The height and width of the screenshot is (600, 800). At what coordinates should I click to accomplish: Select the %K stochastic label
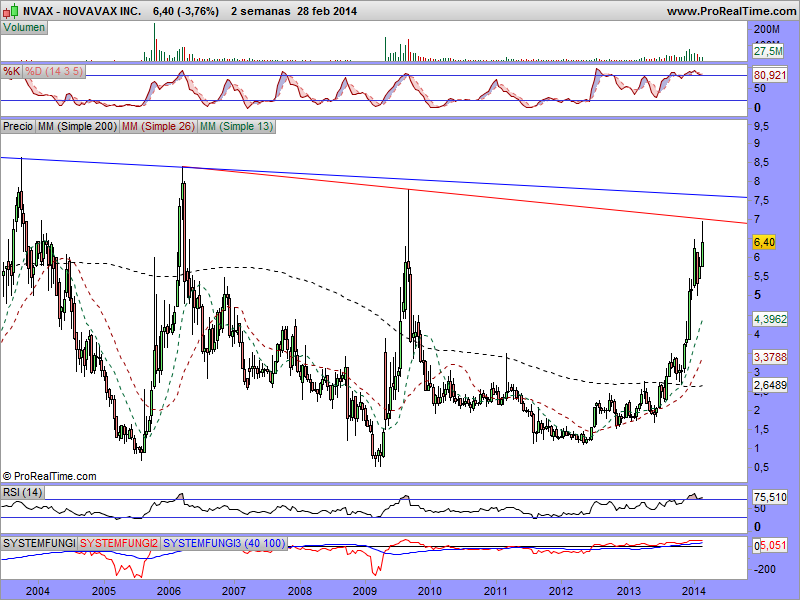pyautogui.click(x=12, y=71)
